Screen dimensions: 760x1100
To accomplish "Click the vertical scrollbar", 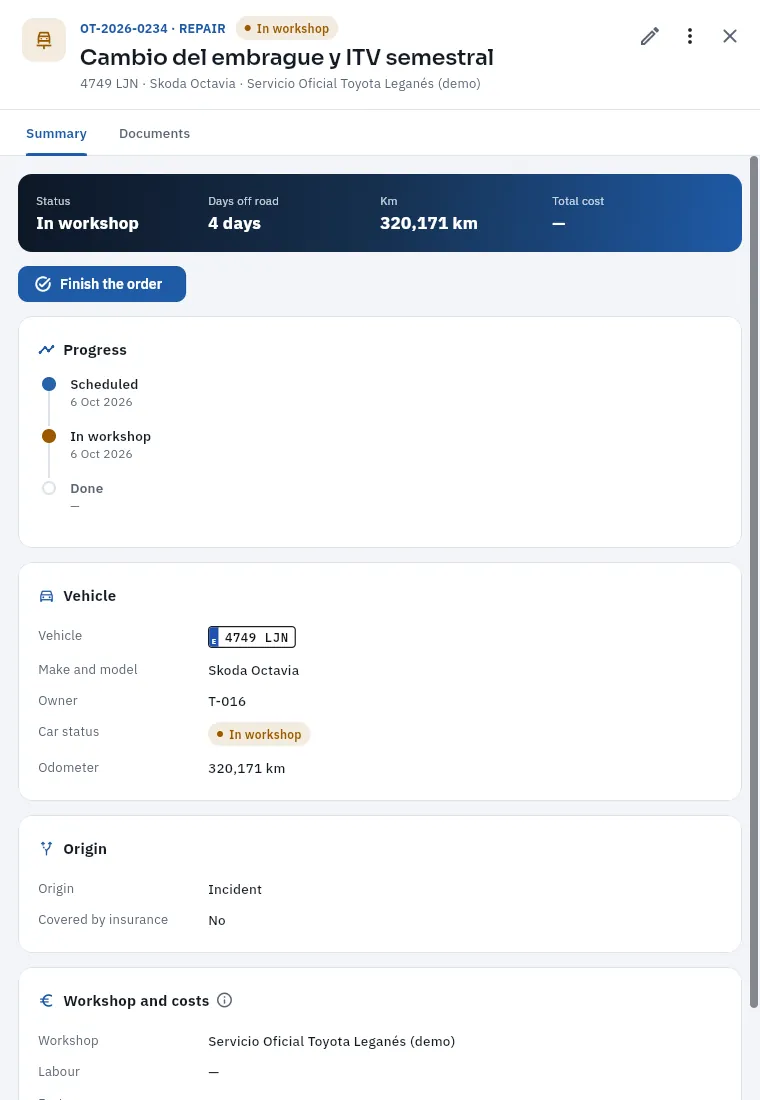I will [x=754, y=582].
